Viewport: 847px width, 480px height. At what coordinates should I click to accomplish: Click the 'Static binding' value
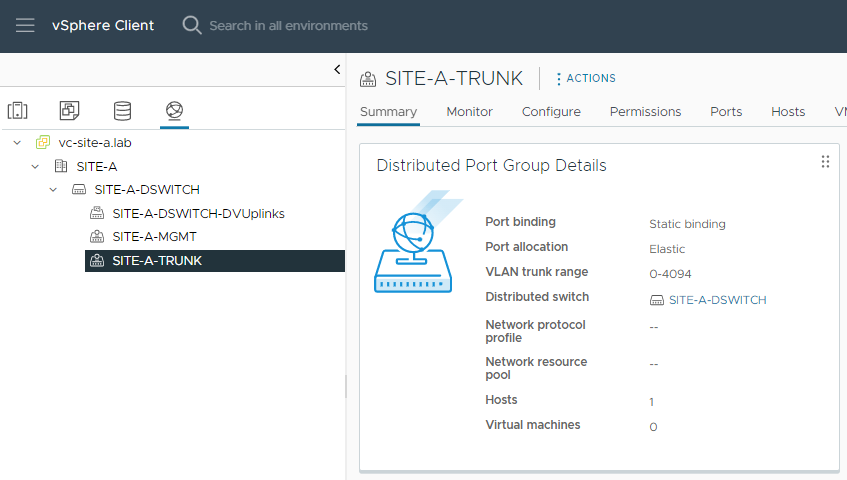click(687, 224)
